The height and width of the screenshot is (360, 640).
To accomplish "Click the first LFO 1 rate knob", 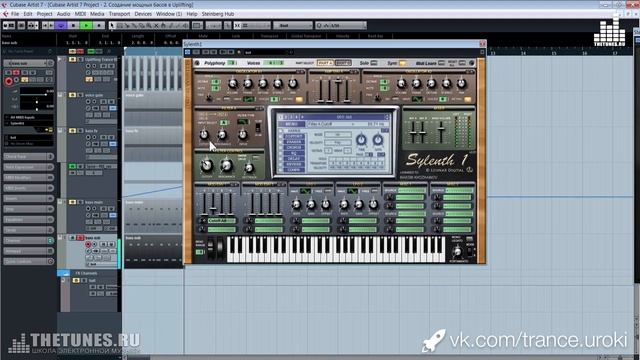I will [297, 204].
